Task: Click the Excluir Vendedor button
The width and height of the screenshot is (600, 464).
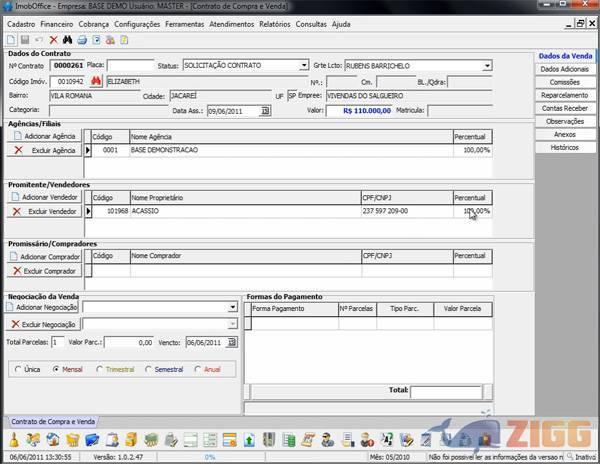Action: pos(44,211)
